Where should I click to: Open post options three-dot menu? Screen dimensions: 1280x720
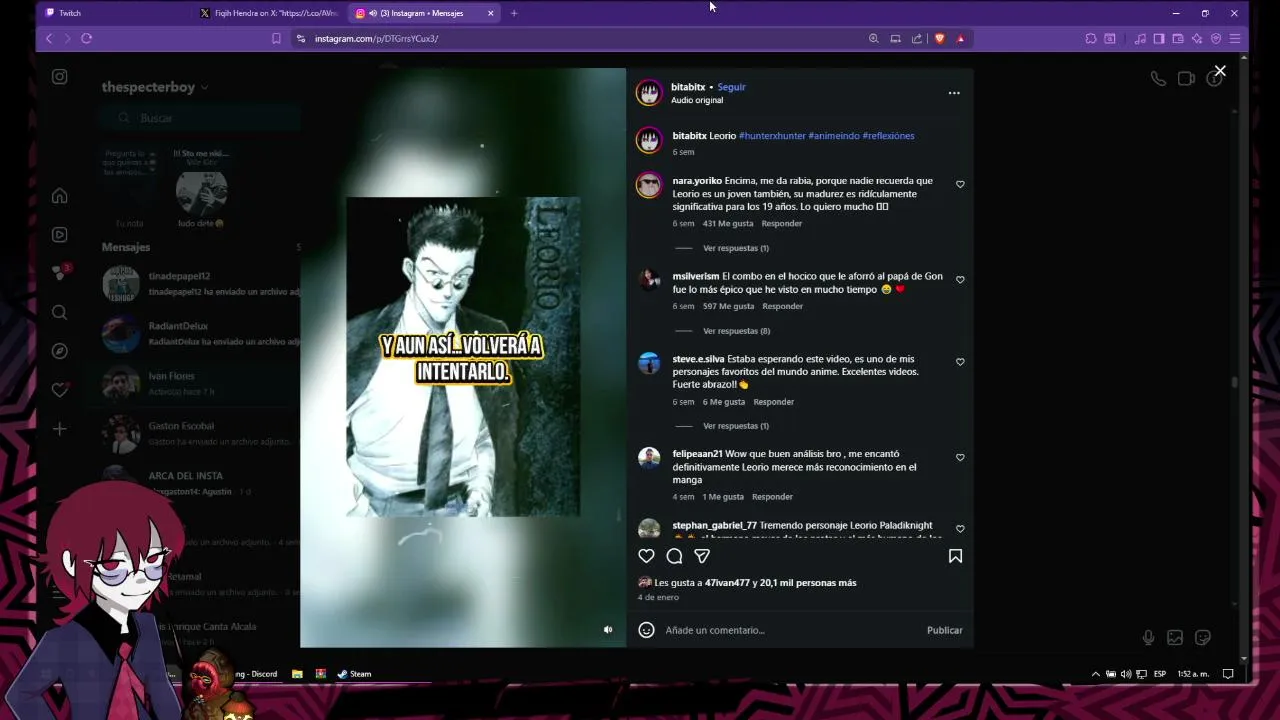tap(954, 93)
